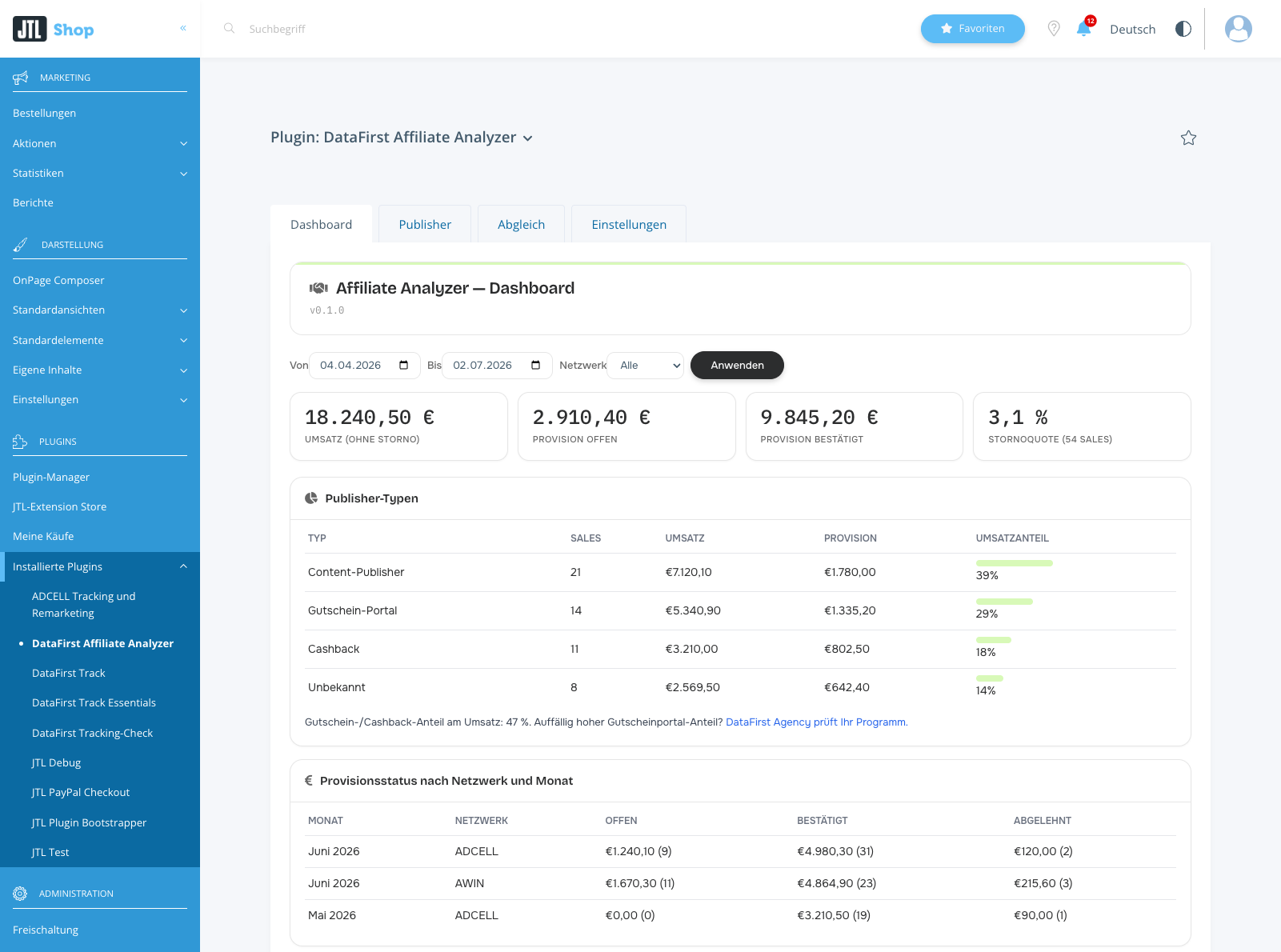Expand the Statistiken menu
Viewport: 1281px width, 952px height.
tap(100, 174)
